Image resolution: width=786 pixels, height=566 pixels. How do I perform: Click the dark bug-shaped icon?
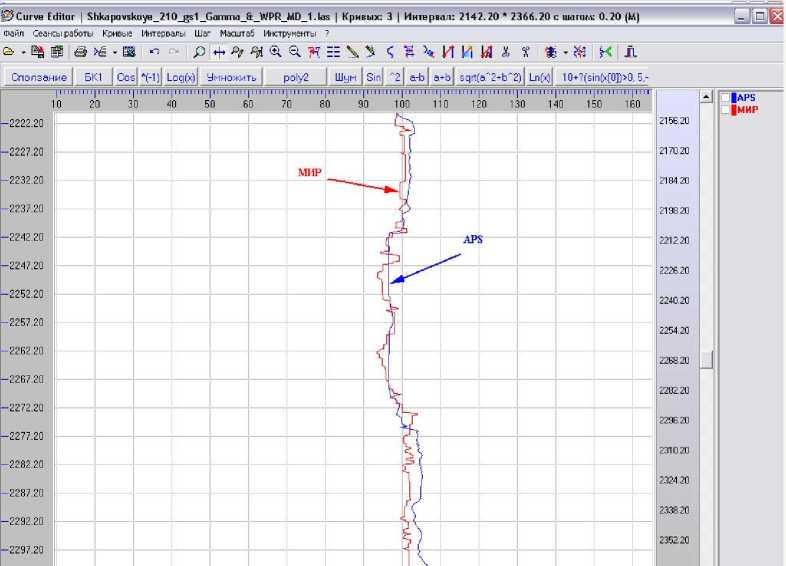coord(551,52)
